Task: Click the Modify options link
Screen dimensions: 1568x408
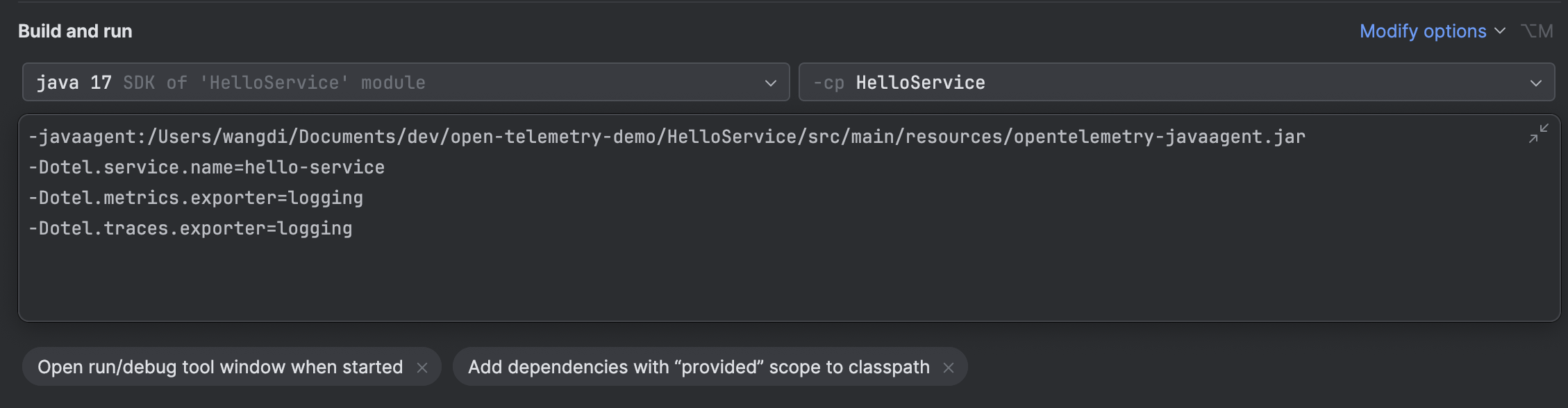Action: coord(1422,31)
